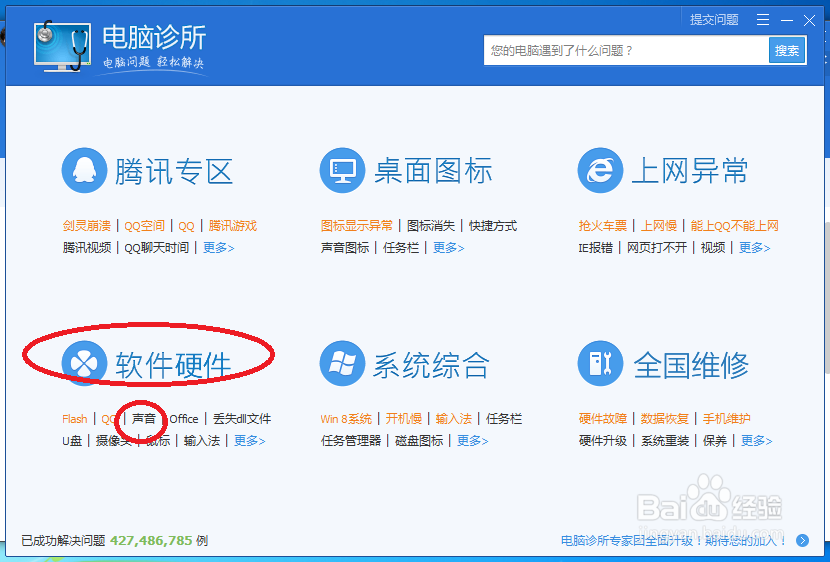This screenshot has width=830, height=562.
Task: Open the 数据恢复 link
Action: coord(665,419)
